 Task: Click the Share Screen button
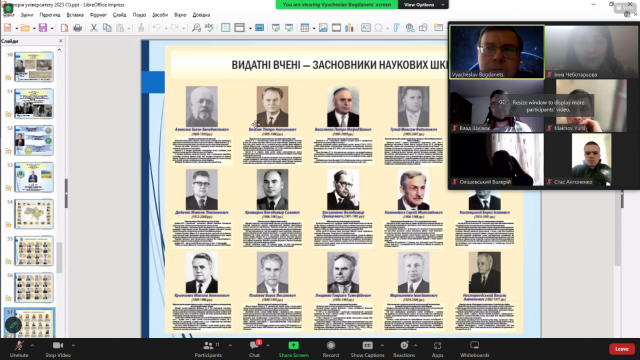[x=293, y=349]
